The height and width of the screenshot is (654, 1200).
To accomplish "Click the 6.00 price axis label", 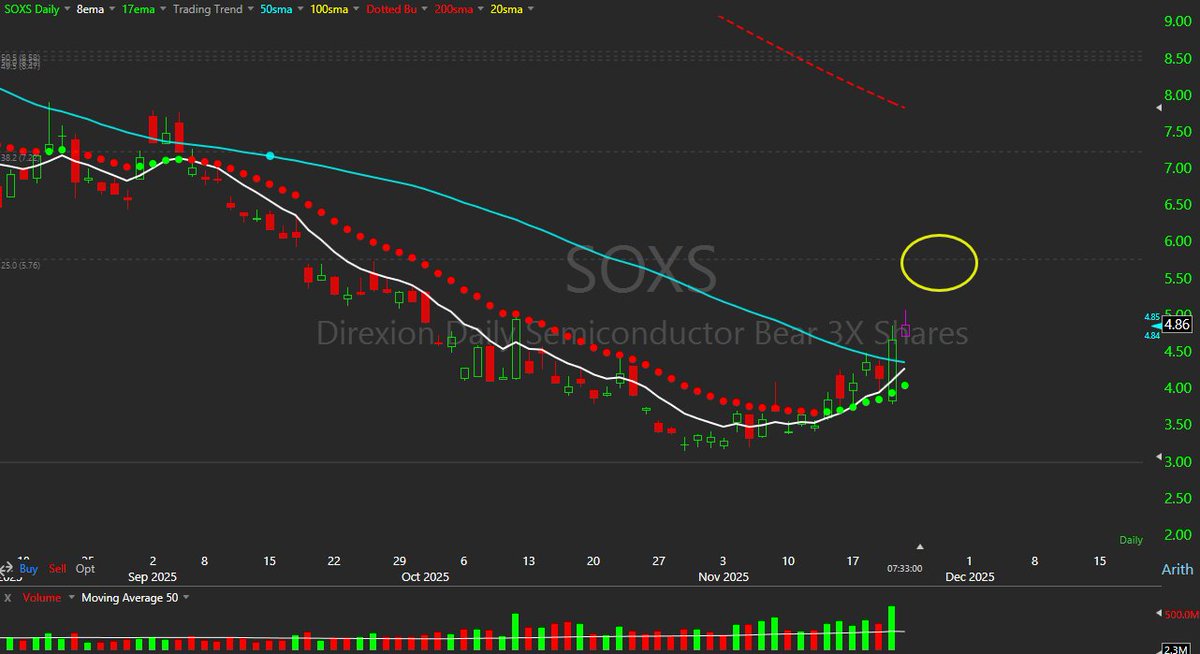I will tap(1177, 241).
